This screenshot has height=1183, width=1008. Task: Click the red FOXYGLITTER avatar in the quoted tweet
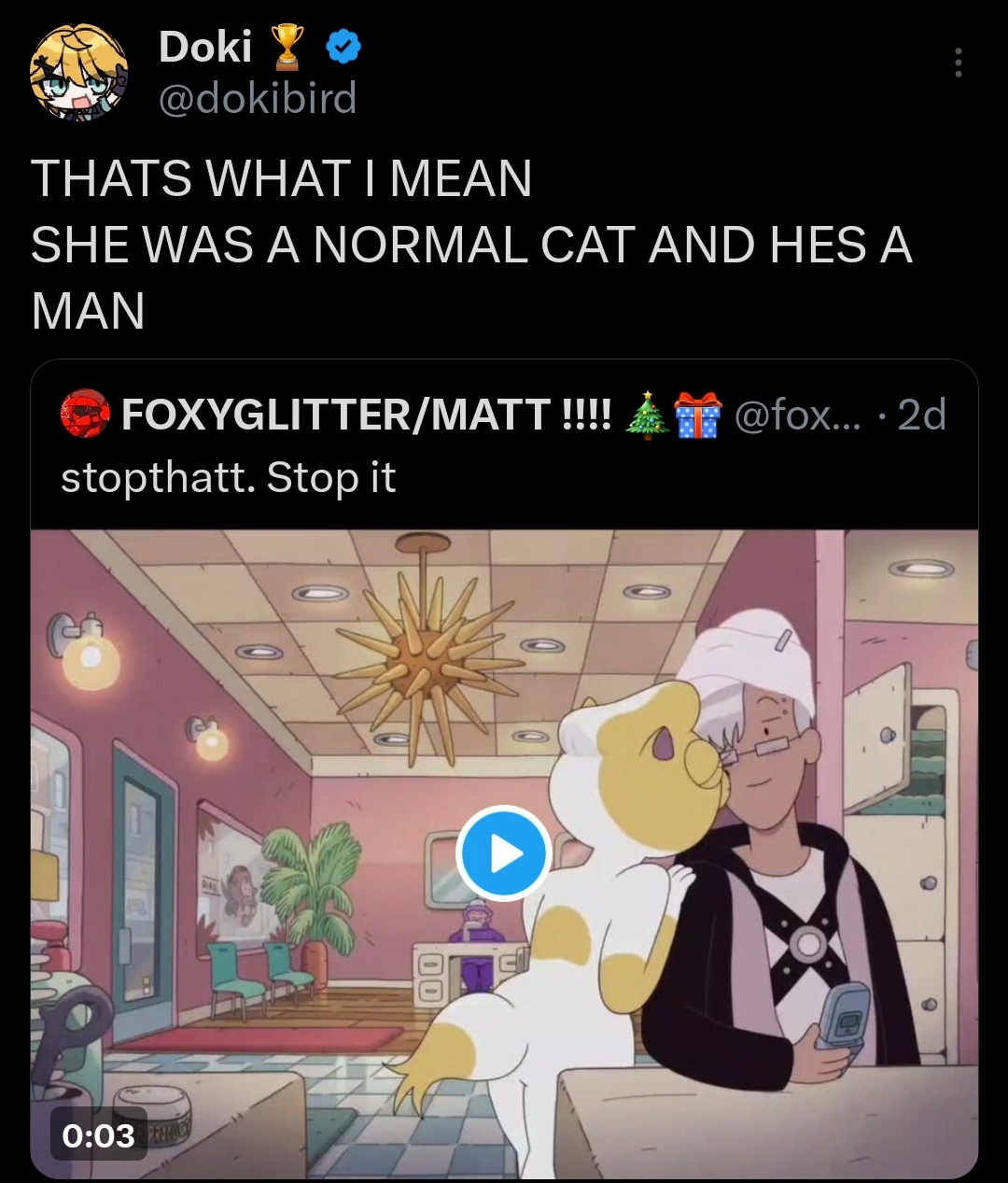85,415
